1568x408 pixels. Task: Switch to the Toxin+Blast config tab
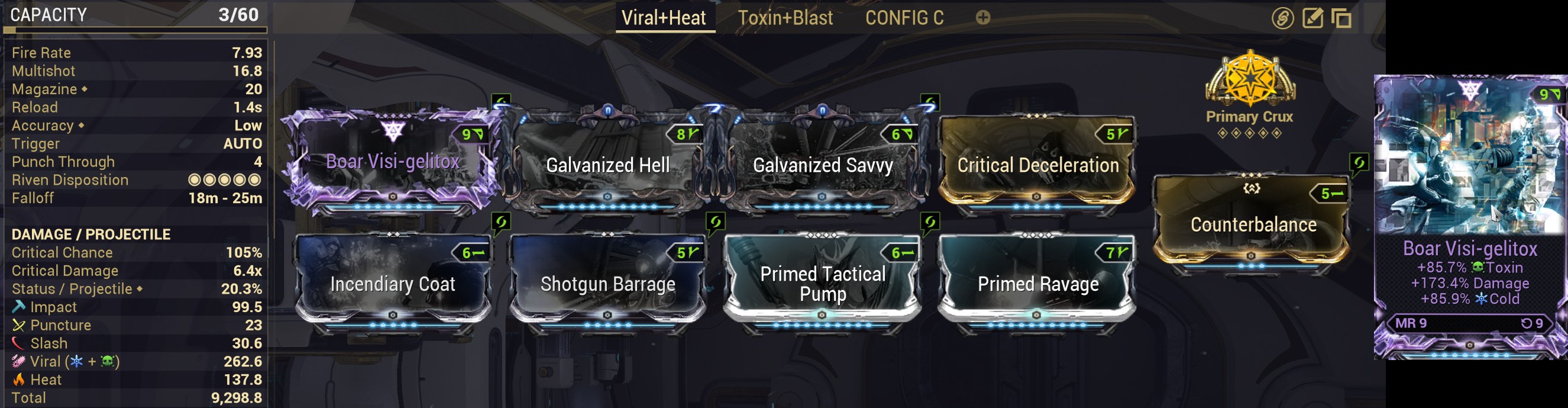785,18
